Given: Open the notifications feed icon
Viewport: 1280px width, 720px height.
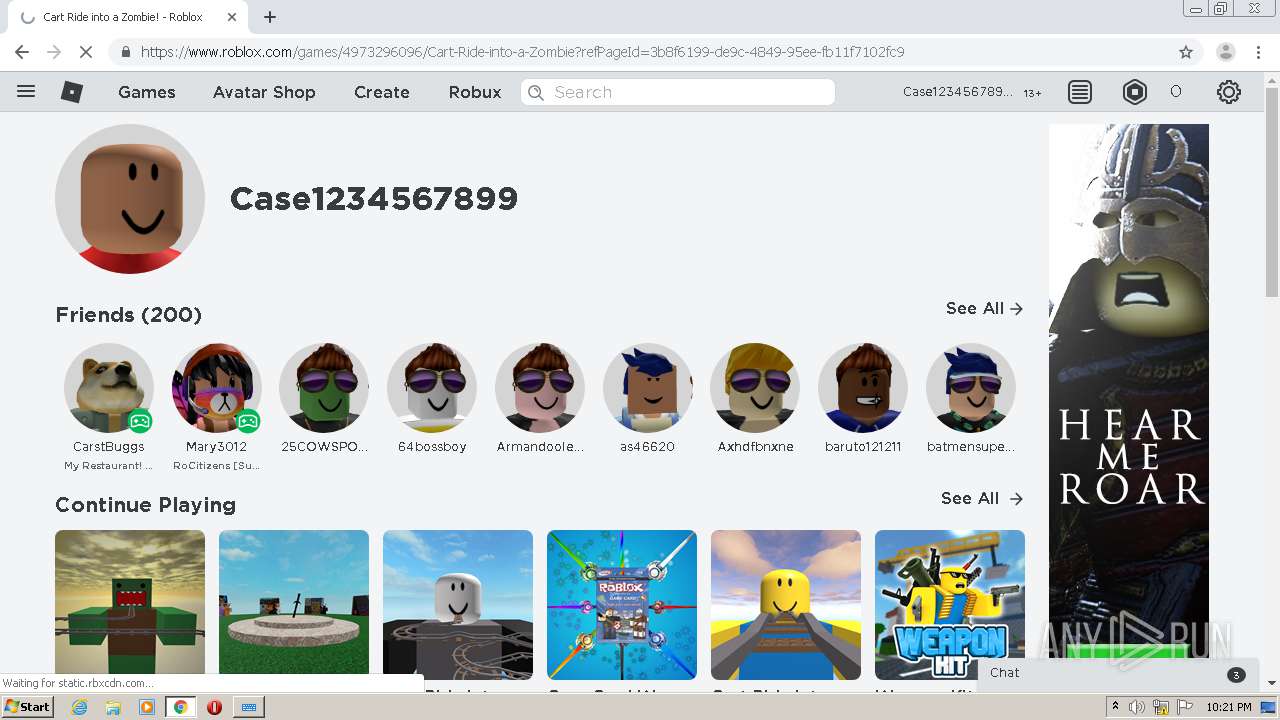Looking at the screenshot, I should coord(1080,92).
